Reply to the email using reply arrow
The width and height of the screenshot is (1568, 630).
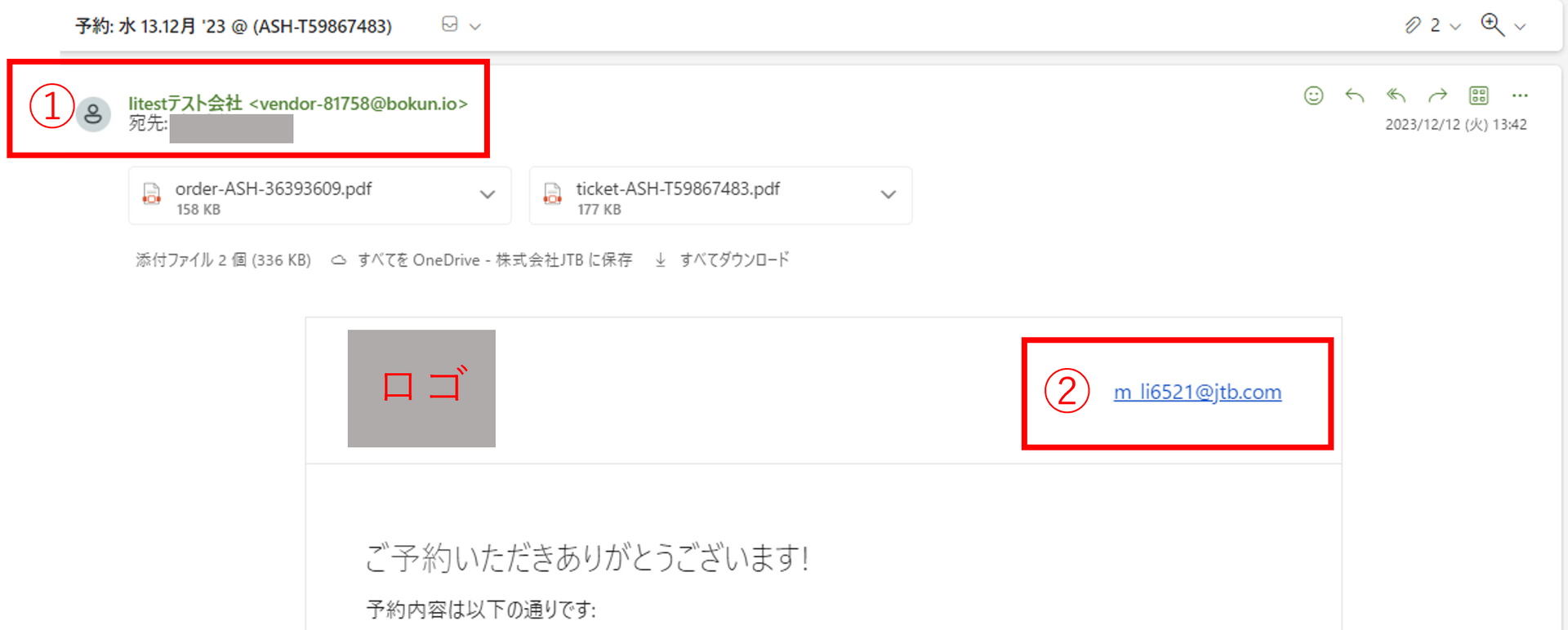tap(1355, 96)
